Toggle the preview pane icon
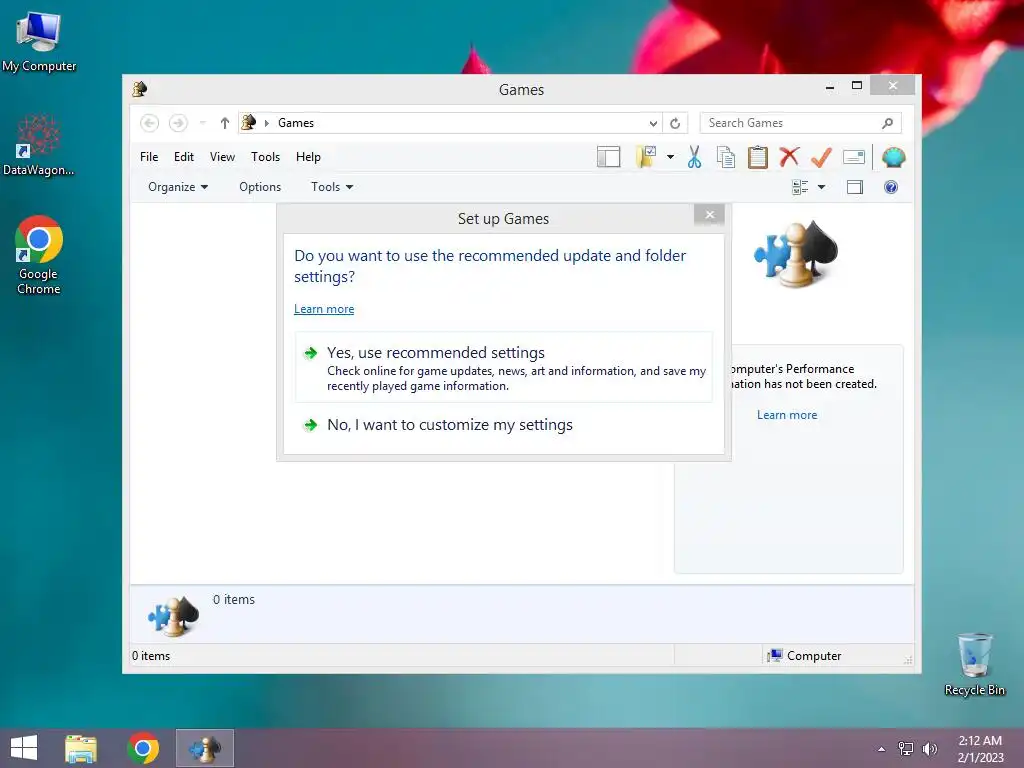Image resolution: width=1024 pixels, height=768 pixels. tap(855, 187)
